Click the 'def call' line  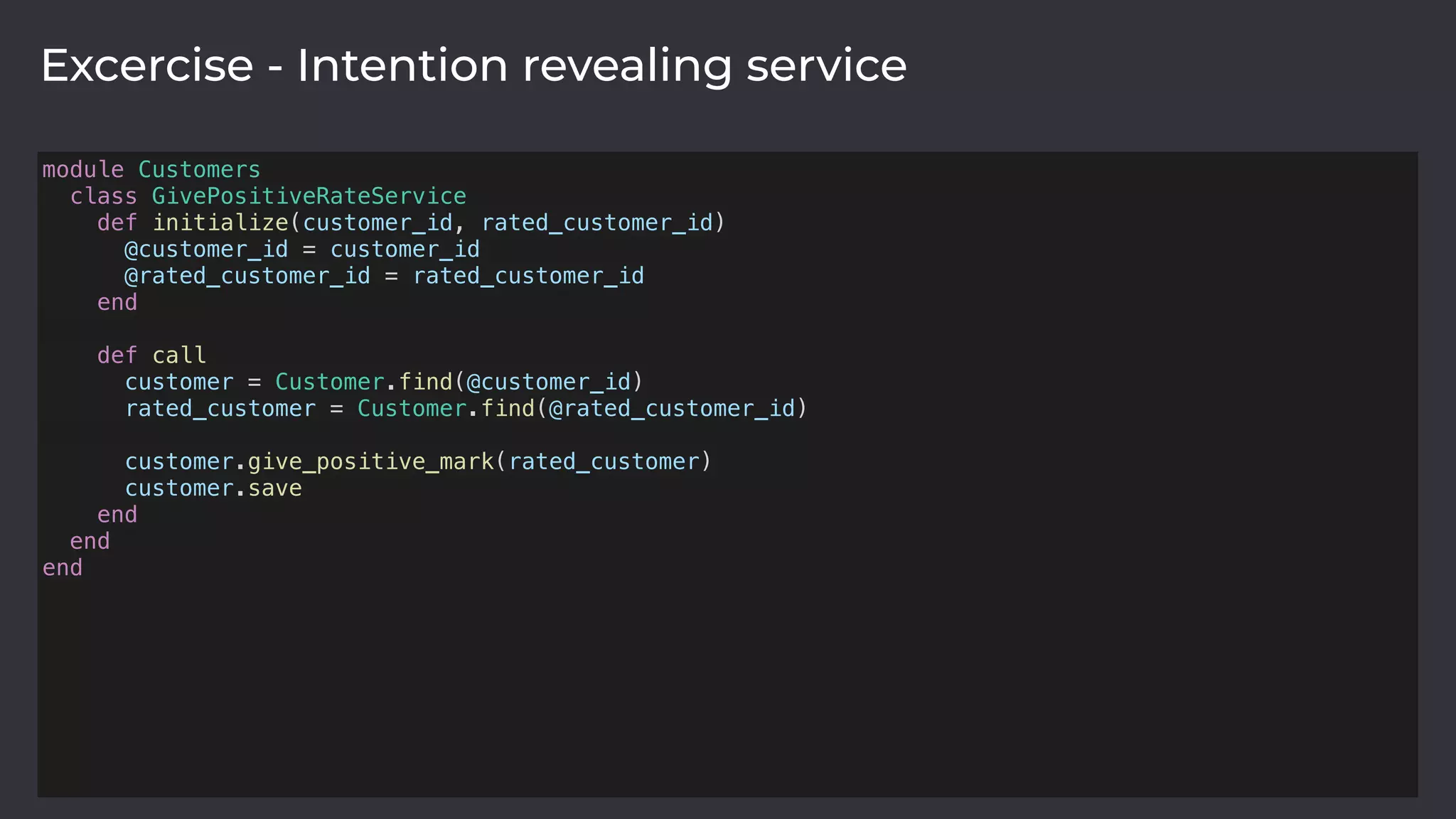click(151, 355)
